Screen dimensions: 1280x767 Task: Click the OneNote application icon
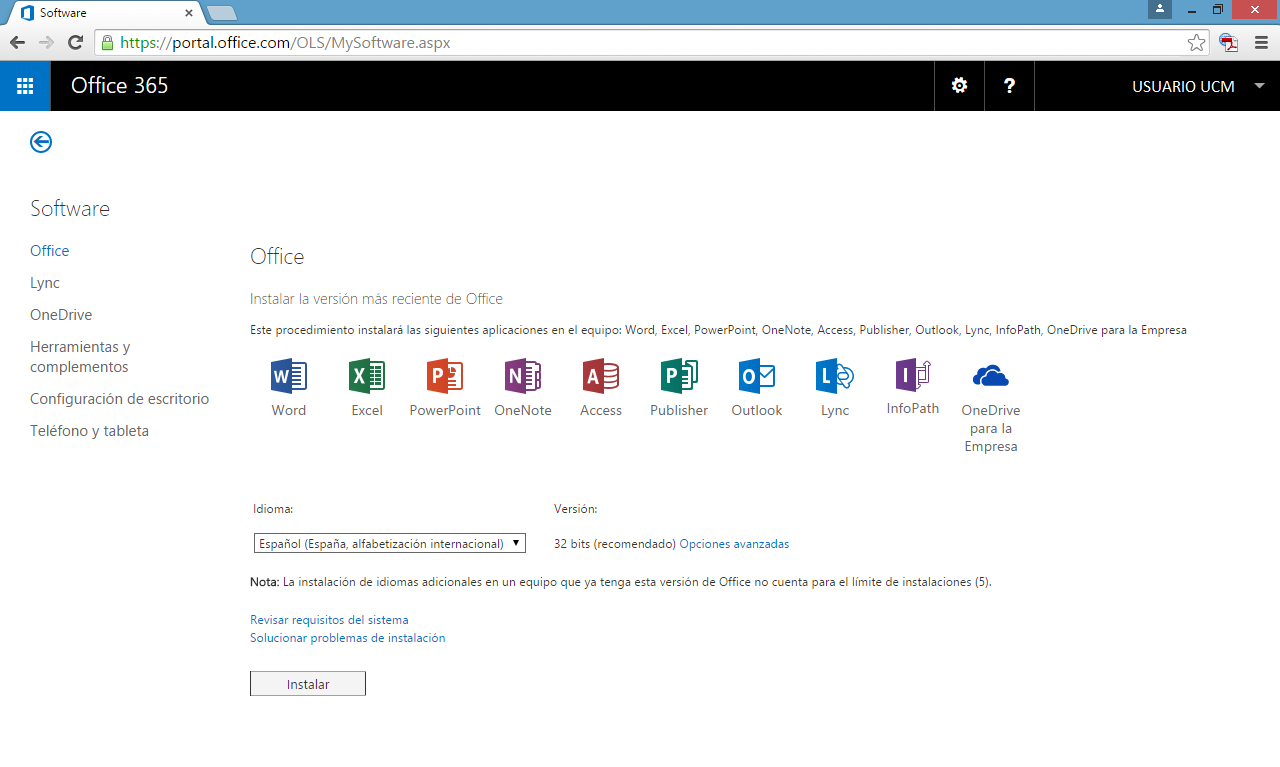point(523,377)
